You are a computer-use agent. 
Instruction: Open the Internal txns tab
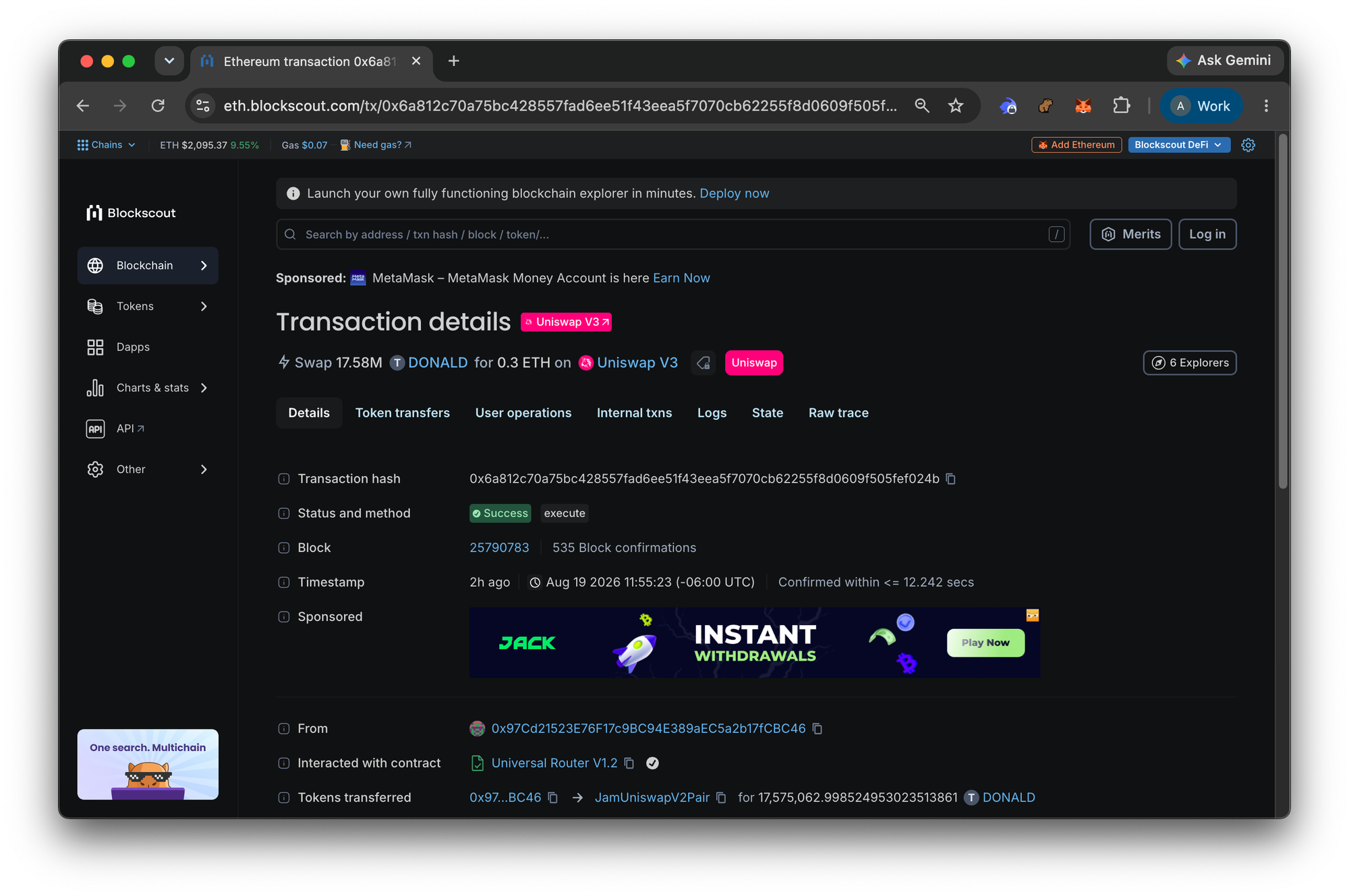[634, 413]
